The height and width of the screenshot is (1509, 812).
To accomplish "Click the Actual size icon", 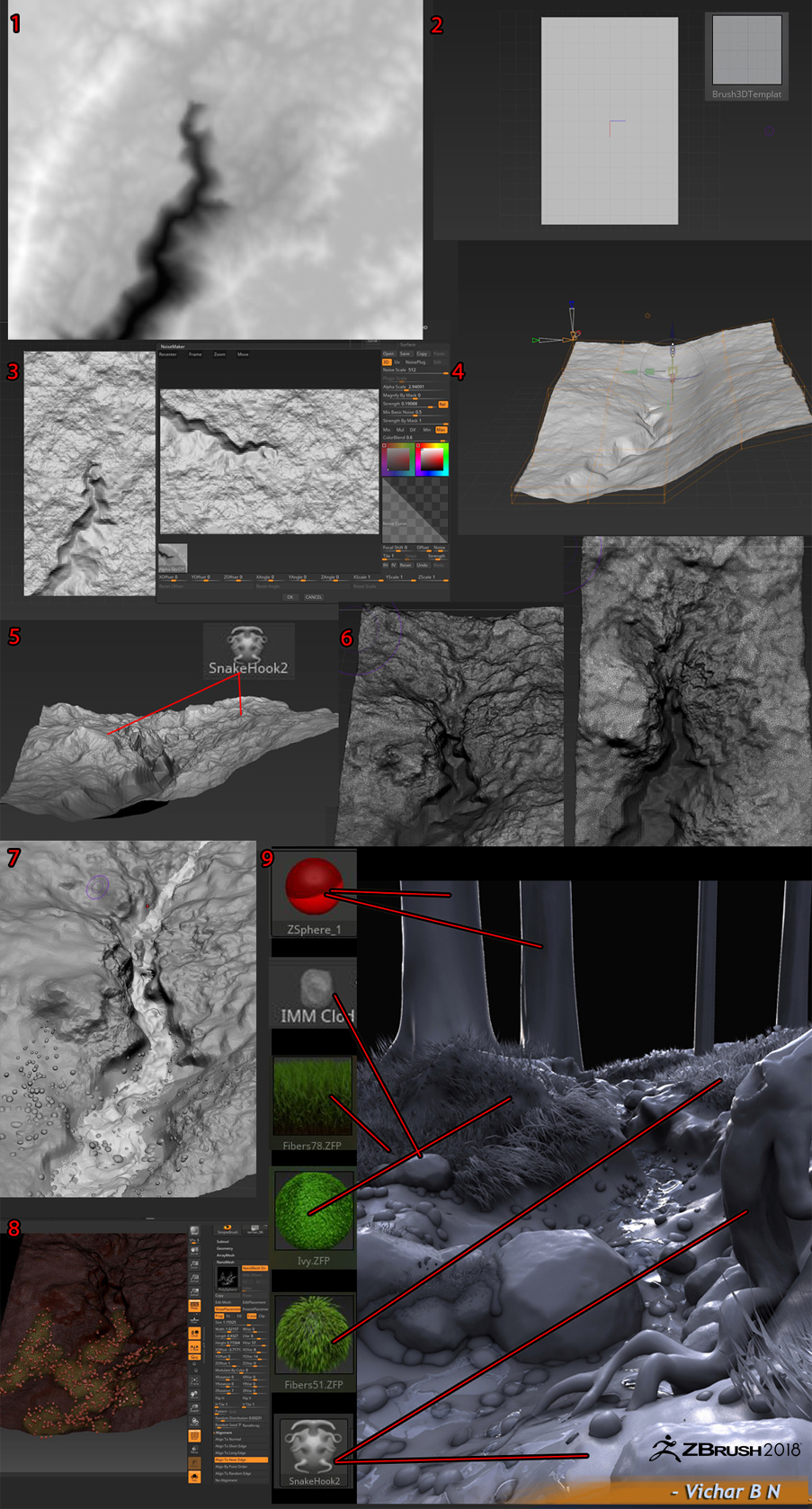I will (194, 1278).
